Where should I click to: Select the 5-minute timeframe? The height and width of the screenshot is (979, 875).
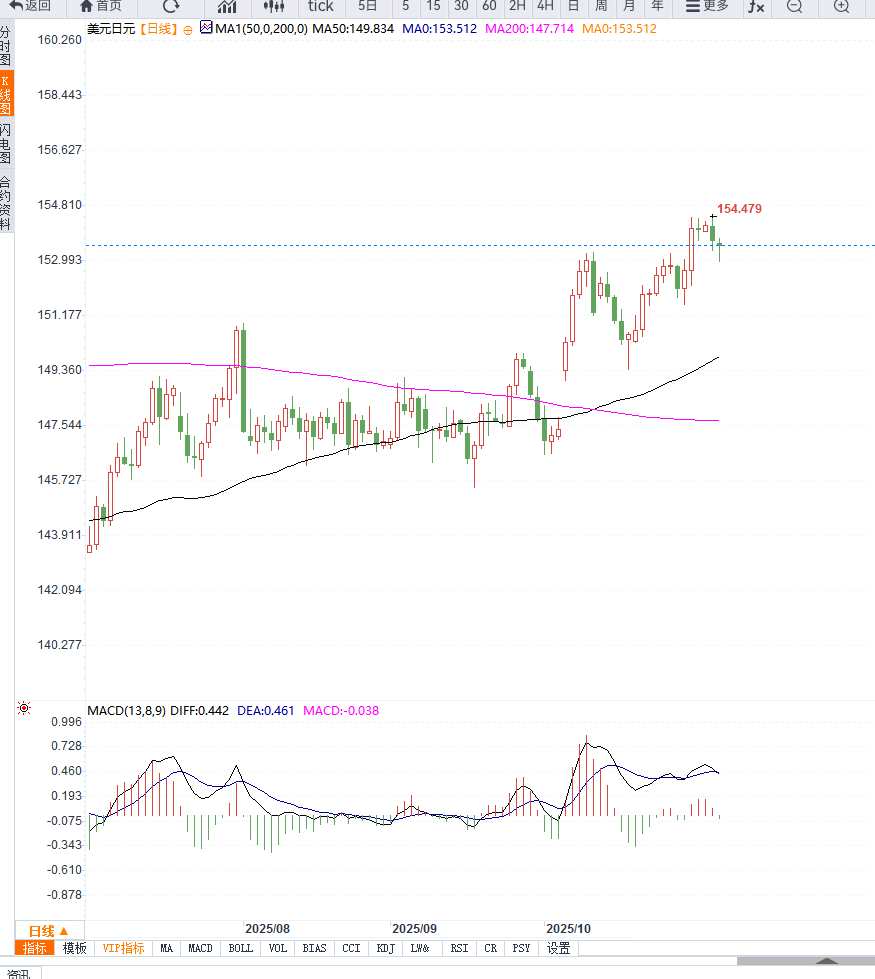coord(406,6)
